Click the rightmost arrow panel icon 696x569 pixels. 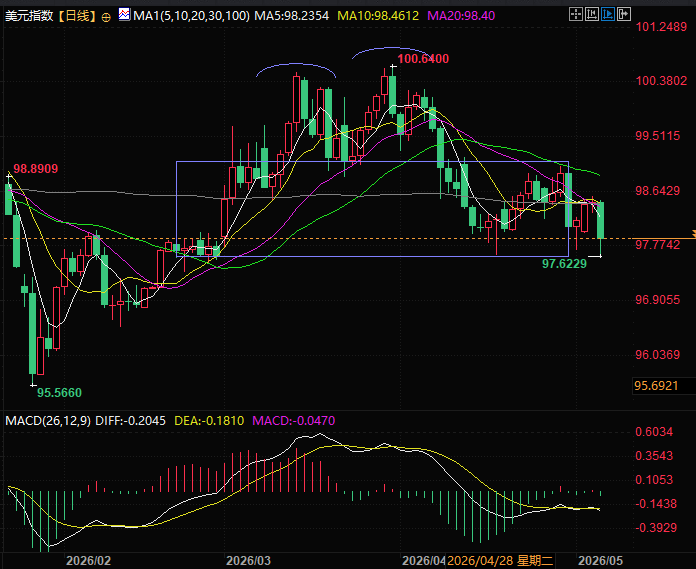point(624,15)
